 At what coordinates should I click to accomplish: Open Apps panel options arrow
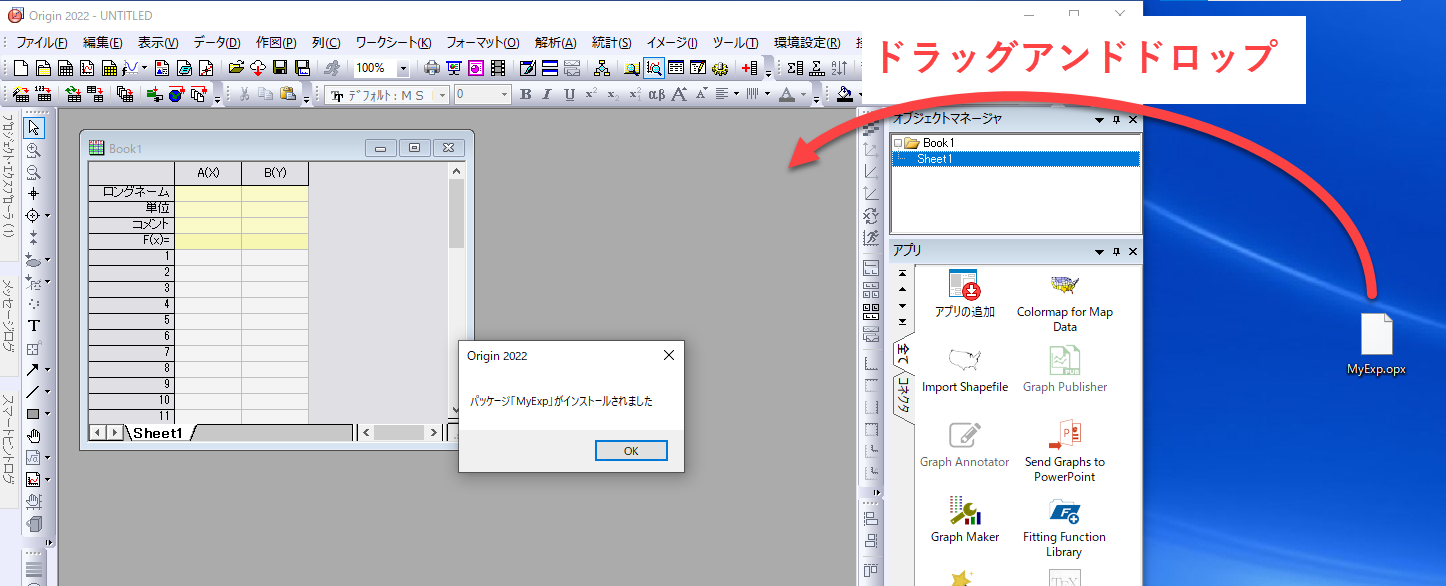1100,251
